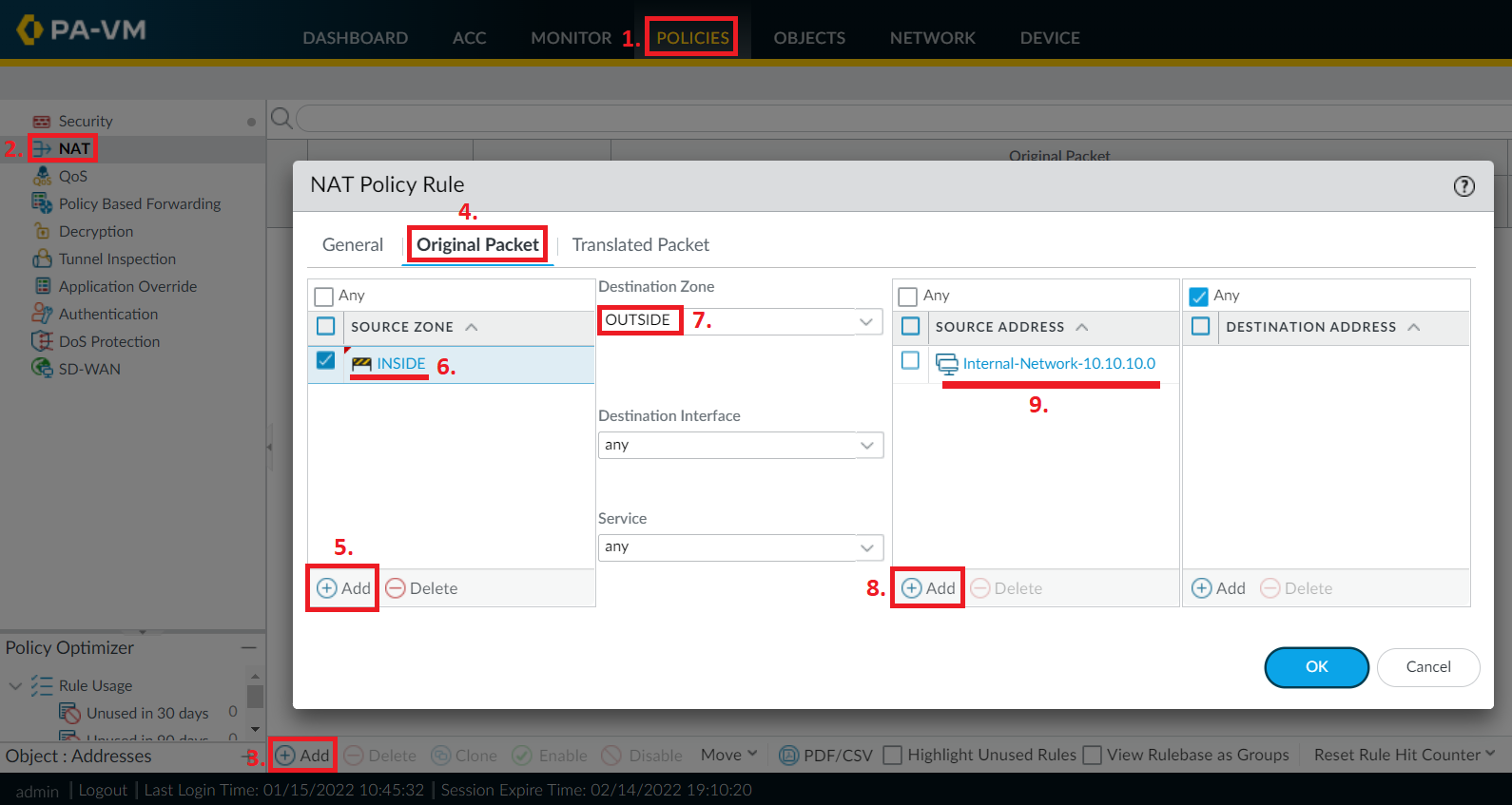This screenshot has height=805, width=1512.
Task: Uncheck the Any box above Destination Address
Action: coord(1199,297)
